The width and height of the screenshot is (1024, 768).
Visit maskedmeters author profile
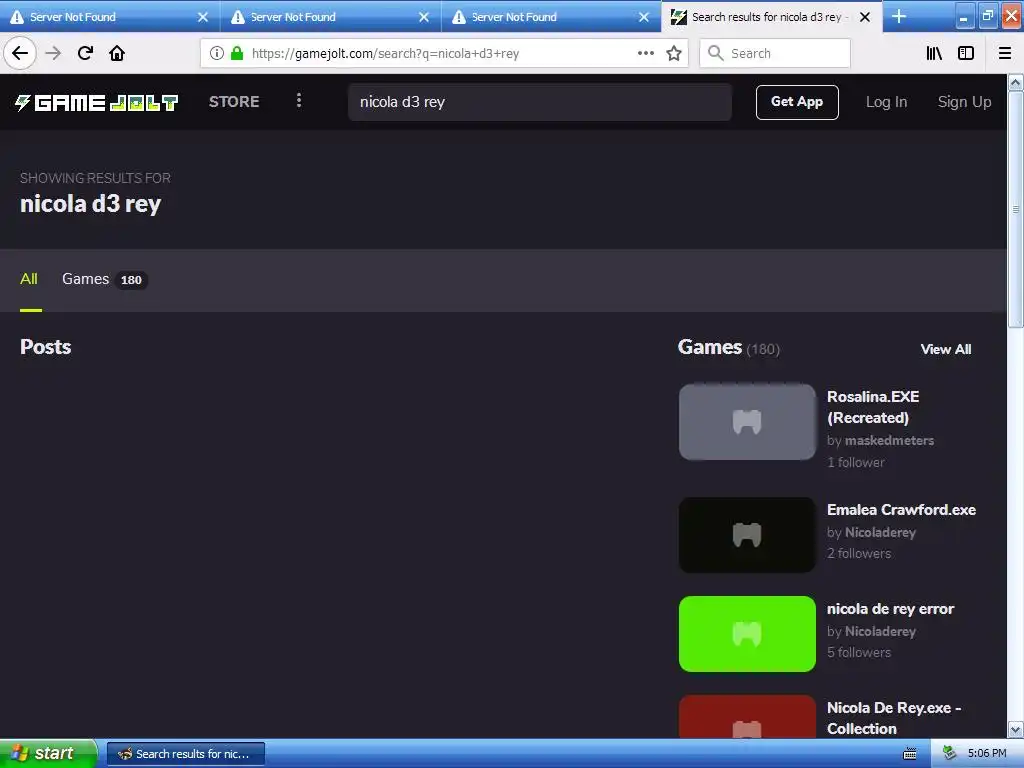coord(889,441)
